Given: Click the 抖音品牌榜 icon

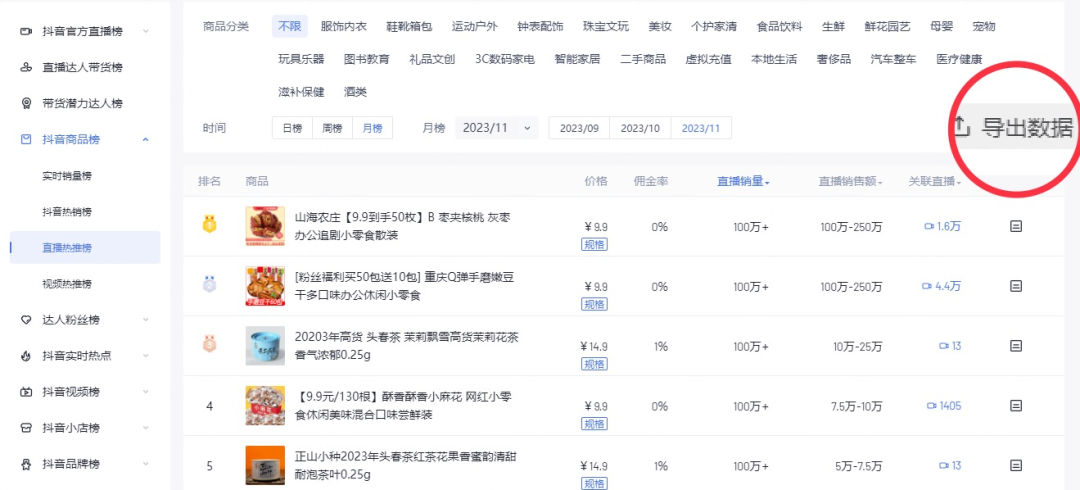Looking at the screenshot, I should [x=26, y=464].
